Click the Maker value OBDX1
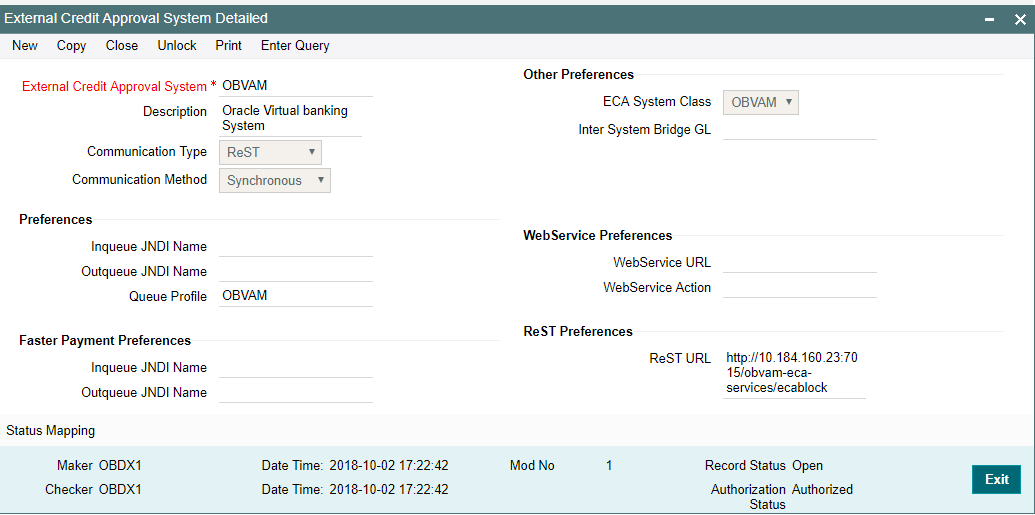1035x515 pixels. (x=120, y=465)
